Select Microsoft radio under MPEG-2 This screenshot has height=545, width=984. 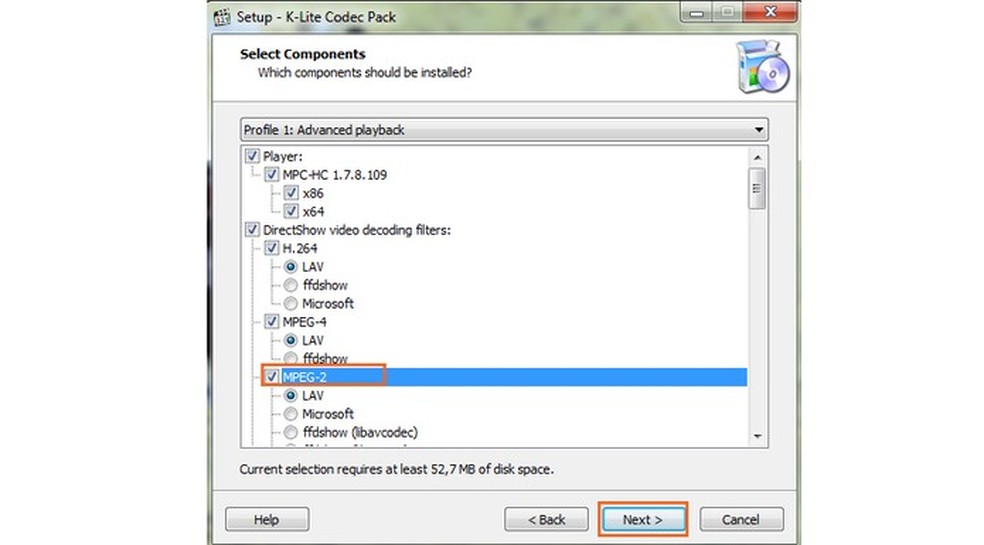[x=291, y=414]
